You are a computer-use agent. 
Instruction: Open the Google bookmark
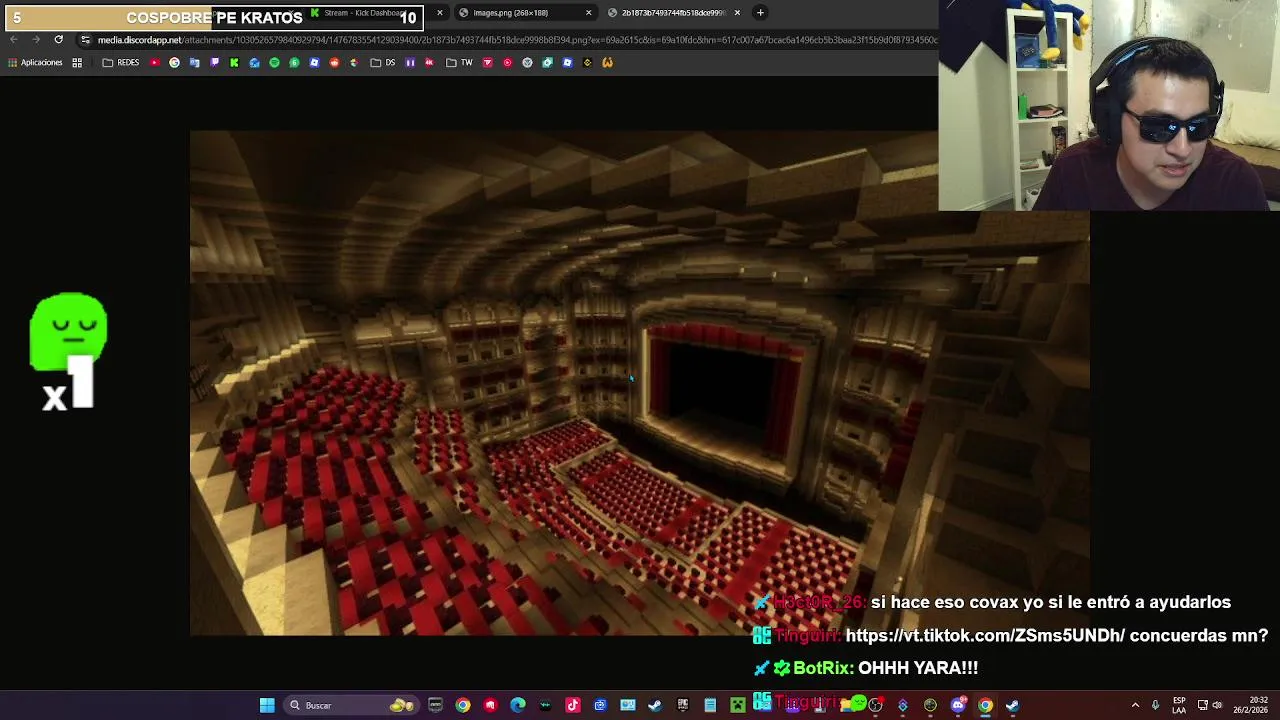click(x=174, y=62)
